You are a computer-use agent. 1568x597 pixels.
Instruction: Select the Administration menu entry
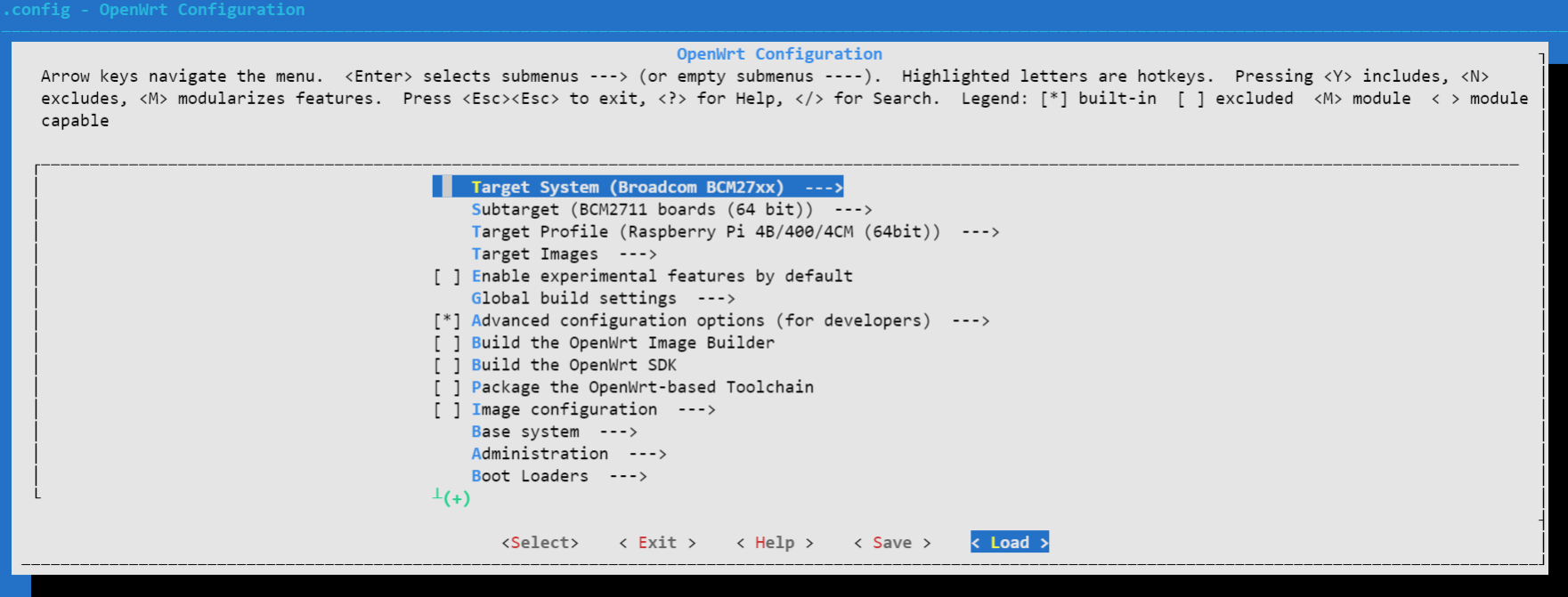(569, 455)
